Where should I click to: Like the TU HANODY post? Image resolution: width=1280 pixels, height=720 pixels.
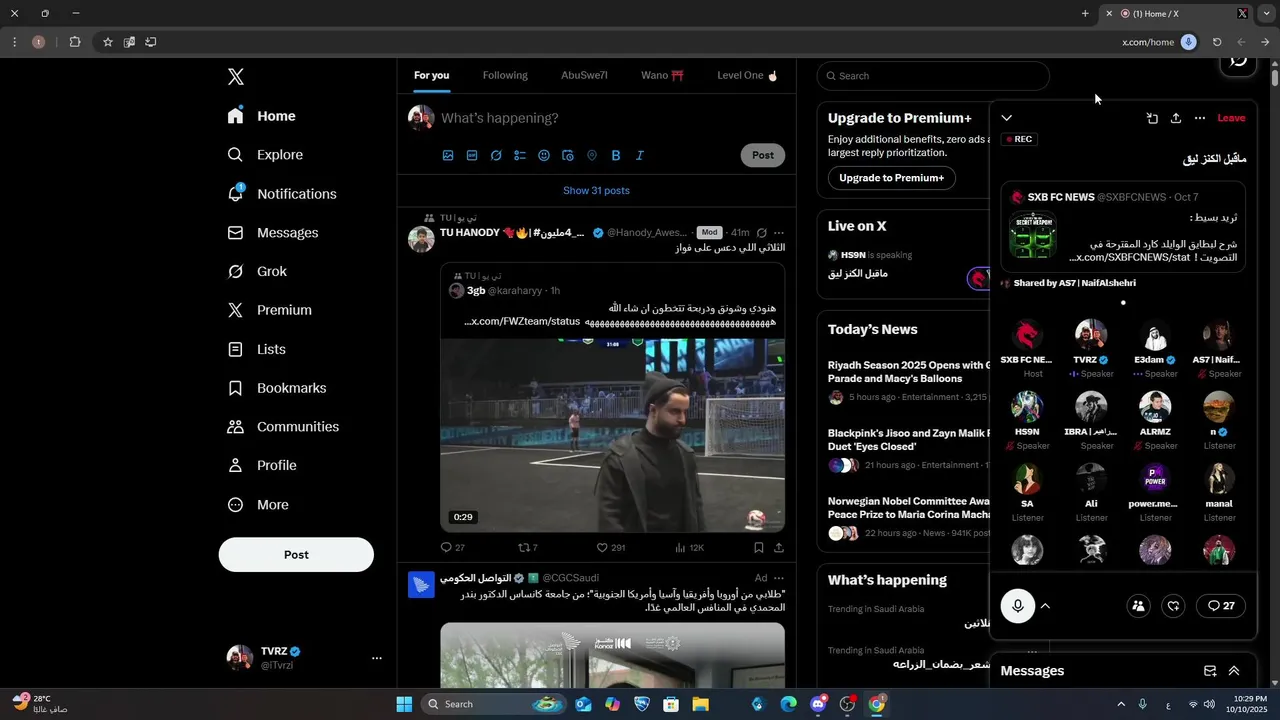[610, 548]
